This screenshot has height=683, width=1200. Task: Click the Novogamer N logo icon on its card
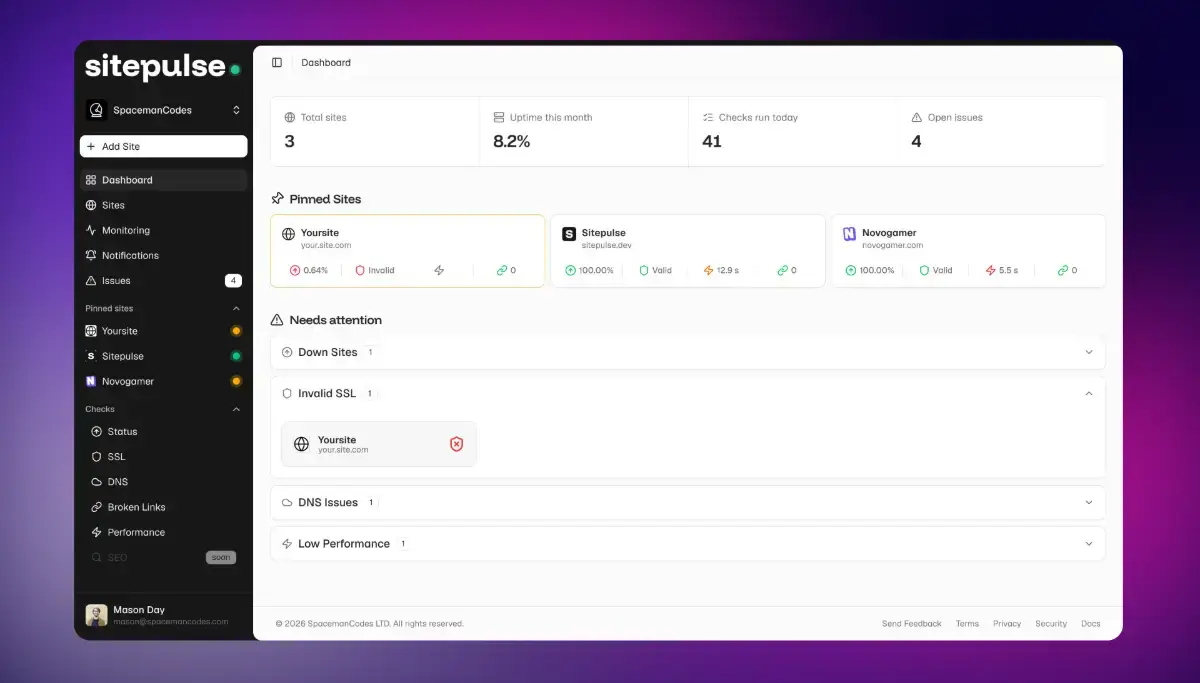[850, 234]
